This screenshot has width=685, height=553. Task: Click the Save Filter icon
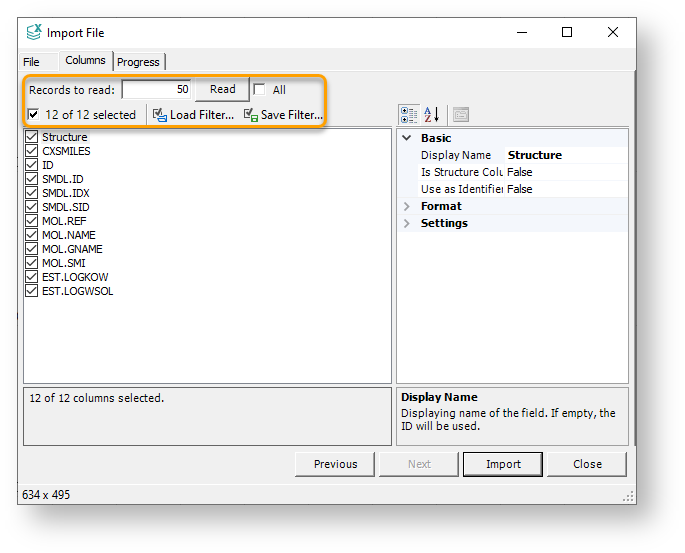click(251, 115)
